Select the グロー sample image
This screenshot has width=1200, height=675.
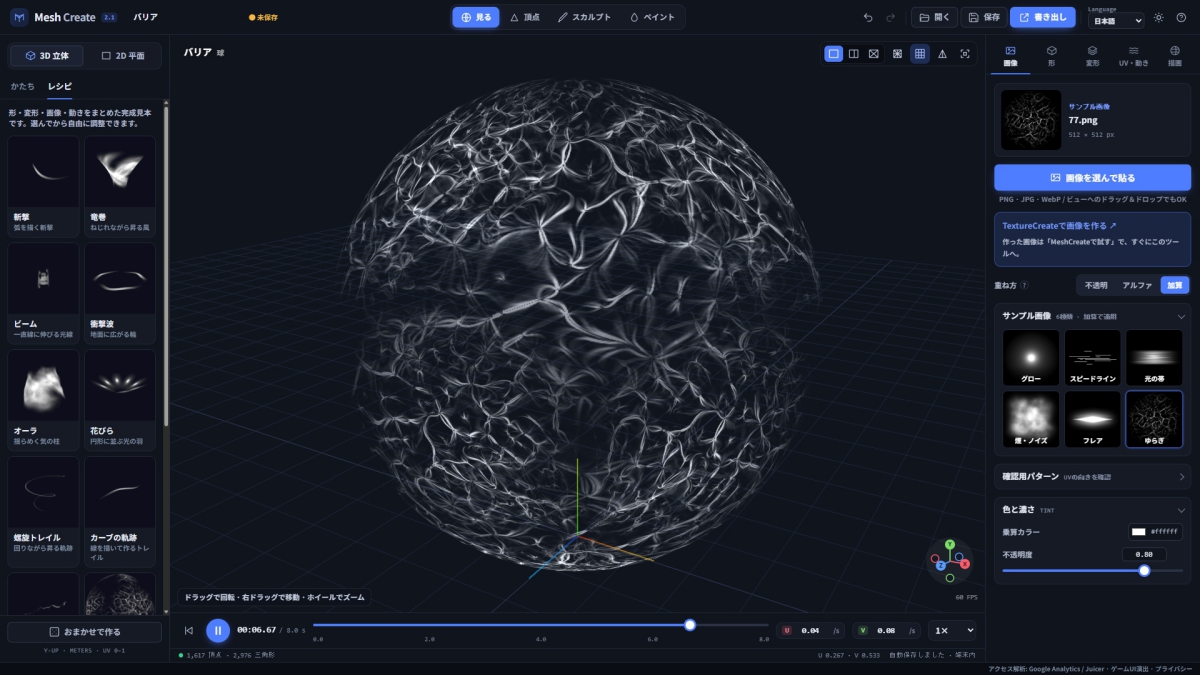point(1031,358)
